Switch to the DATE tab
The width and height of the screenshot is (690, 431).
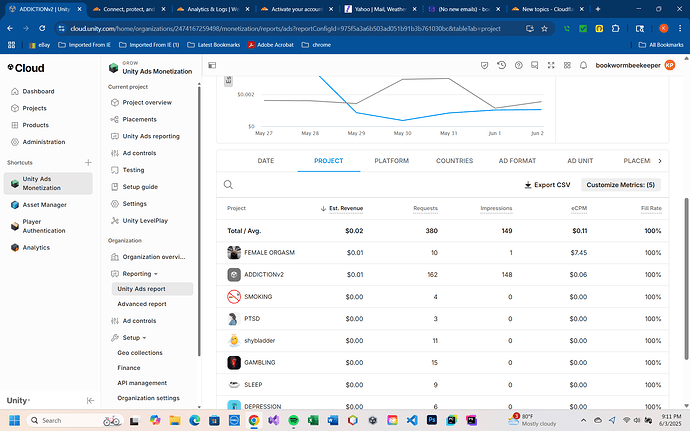coord(266,161)
